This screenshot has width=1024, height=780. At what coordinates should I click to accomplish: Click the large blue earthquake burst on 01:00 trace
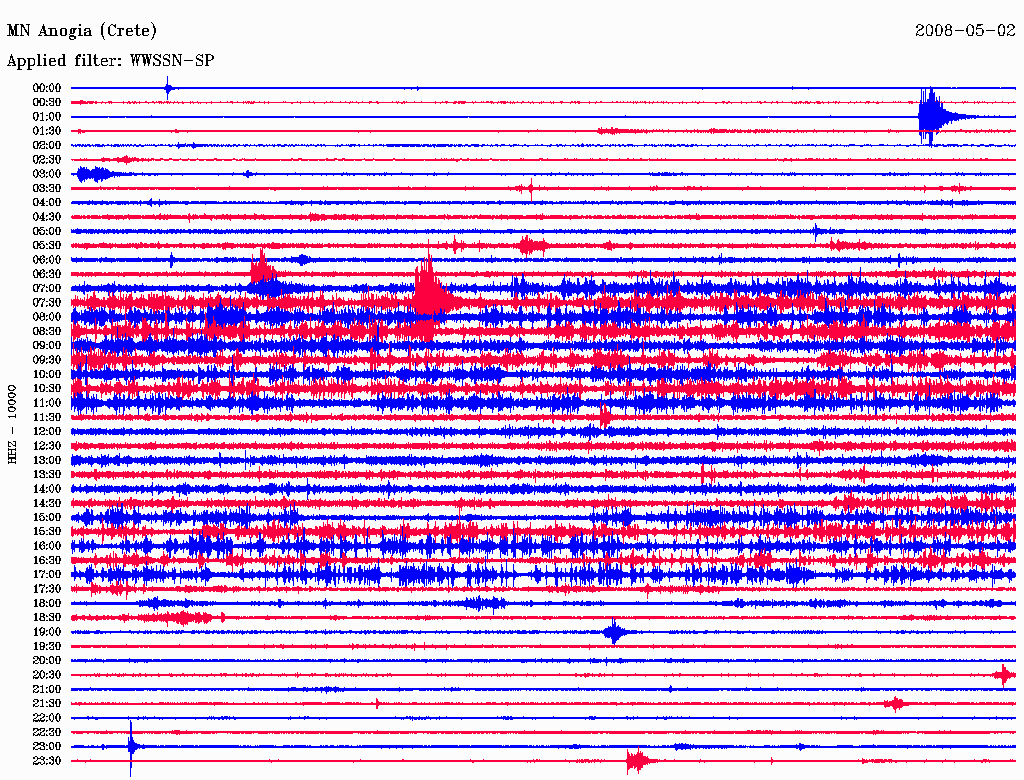tap(933, 116)
